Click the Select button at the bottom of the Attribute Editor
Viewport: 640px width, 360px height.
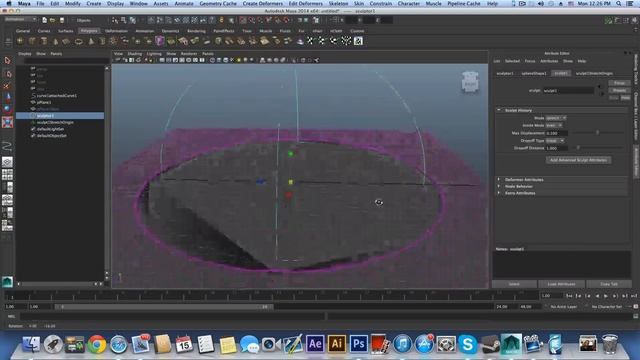pyautogui.click(x=514, y=284)
